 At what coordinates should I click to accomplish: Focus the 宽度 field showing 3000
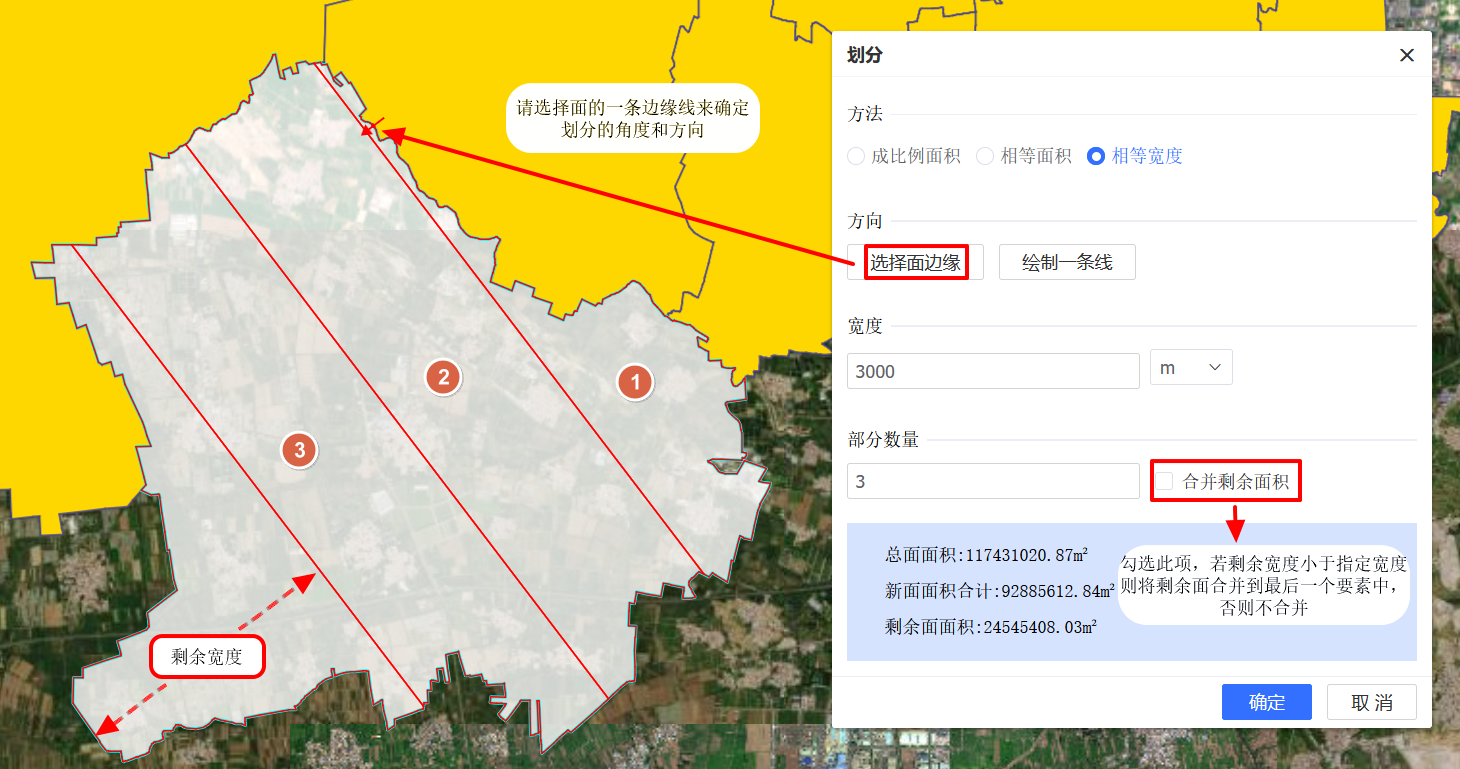[x=992, y=371]
